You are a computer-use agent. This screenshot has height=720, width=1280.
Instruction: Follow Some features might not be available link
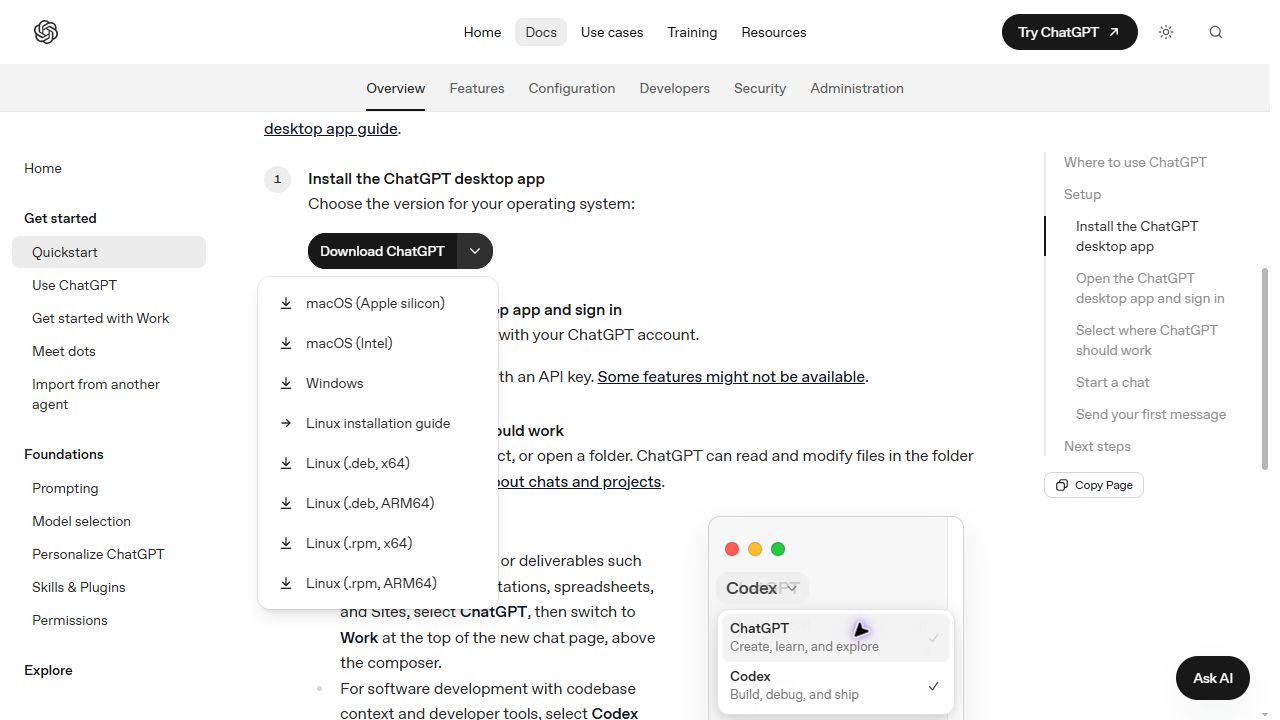point(731,377)
